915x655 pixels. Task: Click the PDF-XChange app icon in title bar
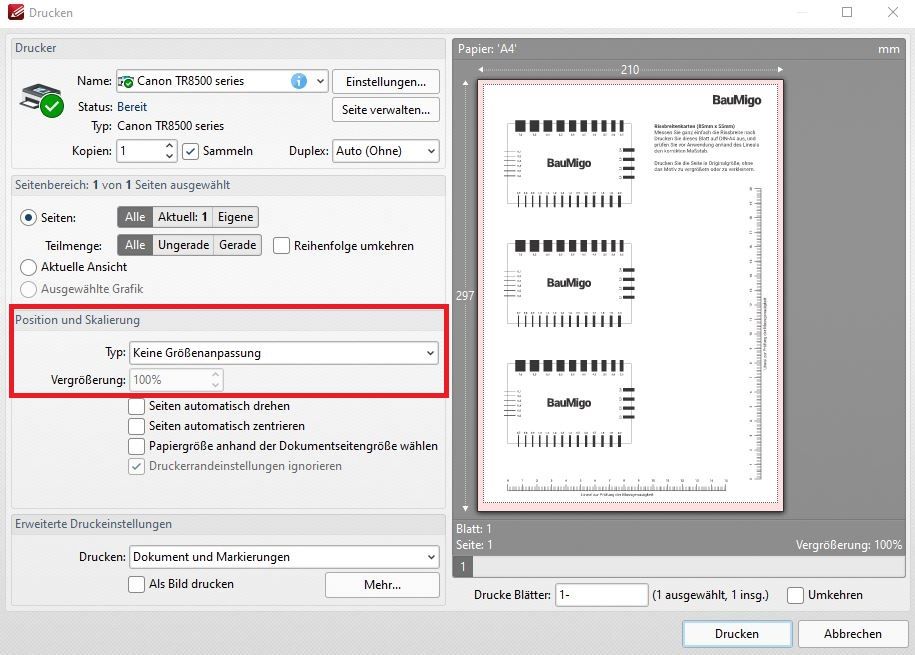tap(16, 12)
